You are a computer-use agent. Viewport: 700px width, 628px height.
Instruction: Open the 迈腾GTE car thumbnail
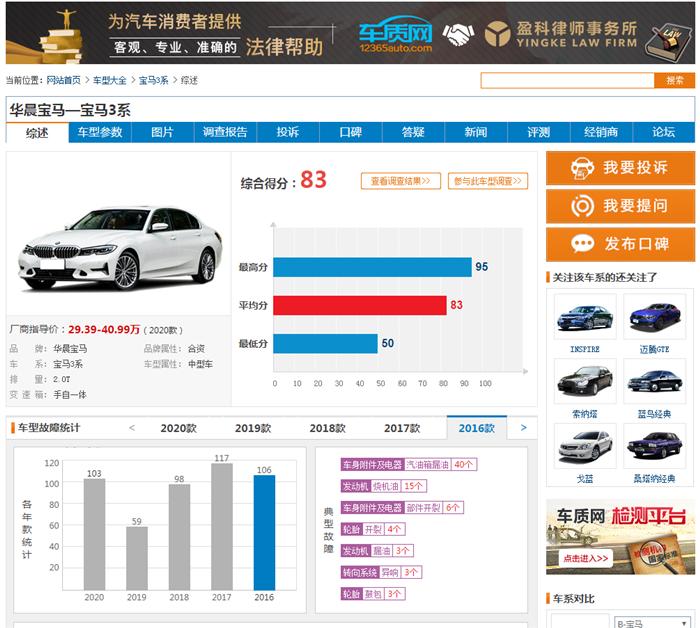pyautogui.click(x=654, y=316)
